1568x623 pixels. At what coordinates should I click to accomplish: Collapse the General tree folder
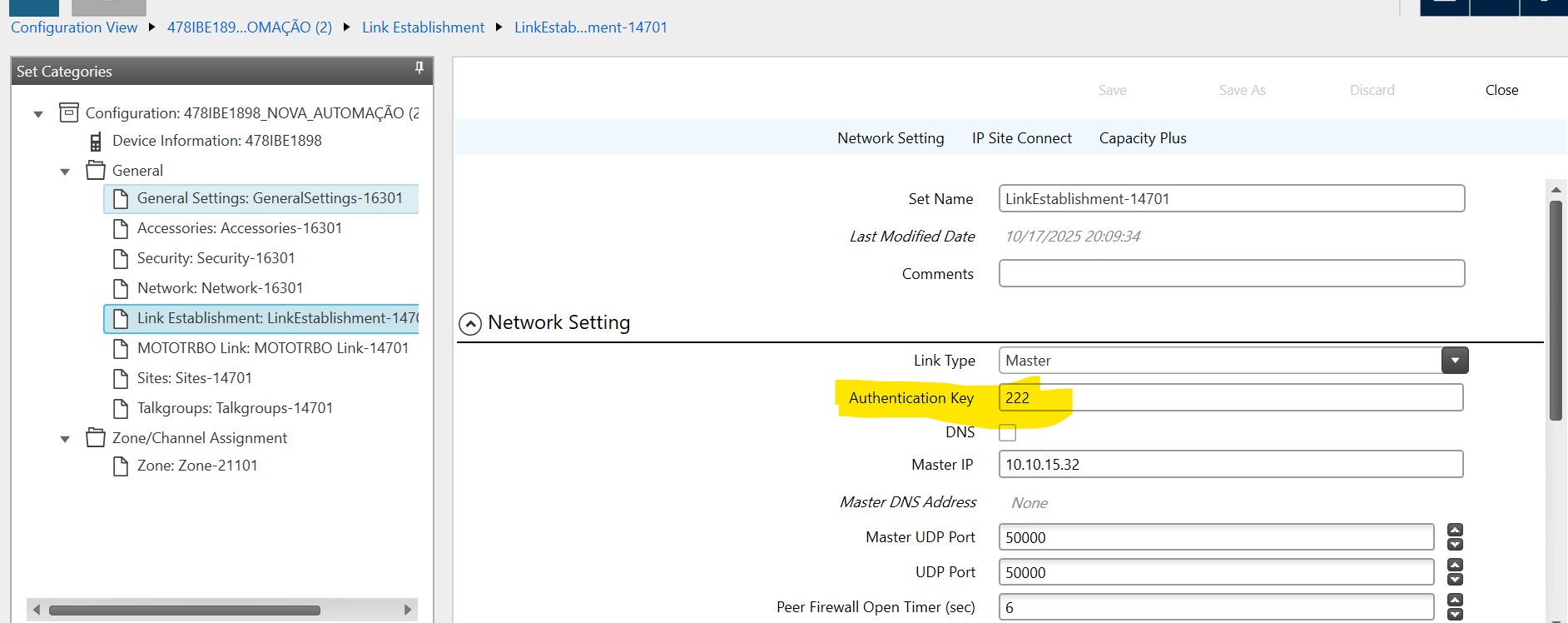(x=65, y=172)
